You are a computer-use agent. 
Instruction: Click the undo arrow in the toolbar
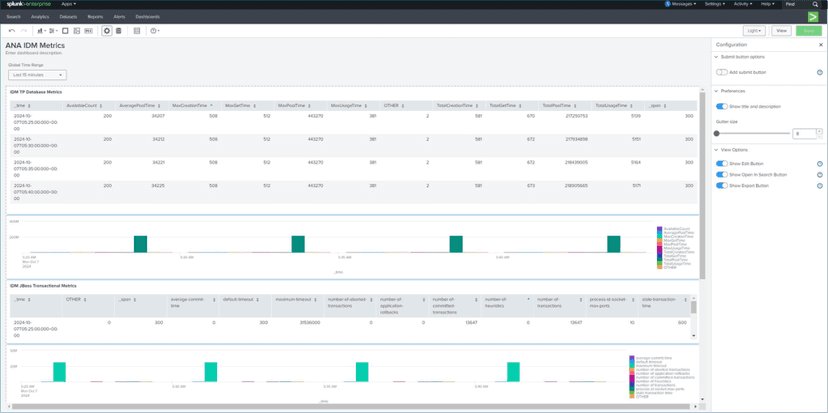tap(11, 31)
